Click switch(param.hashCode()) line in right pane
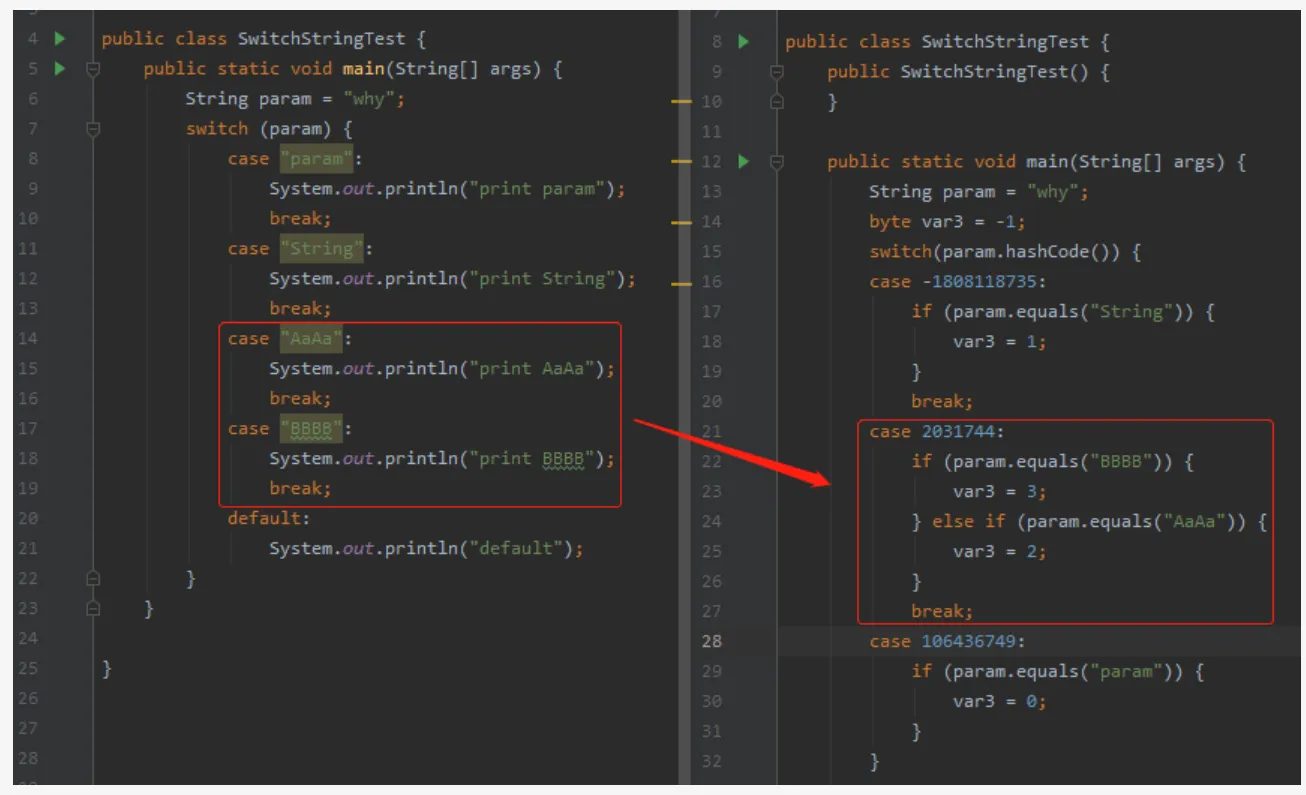Image resolution: width=1306 pixels, height=795 pixels. [x=1005, y=252]
